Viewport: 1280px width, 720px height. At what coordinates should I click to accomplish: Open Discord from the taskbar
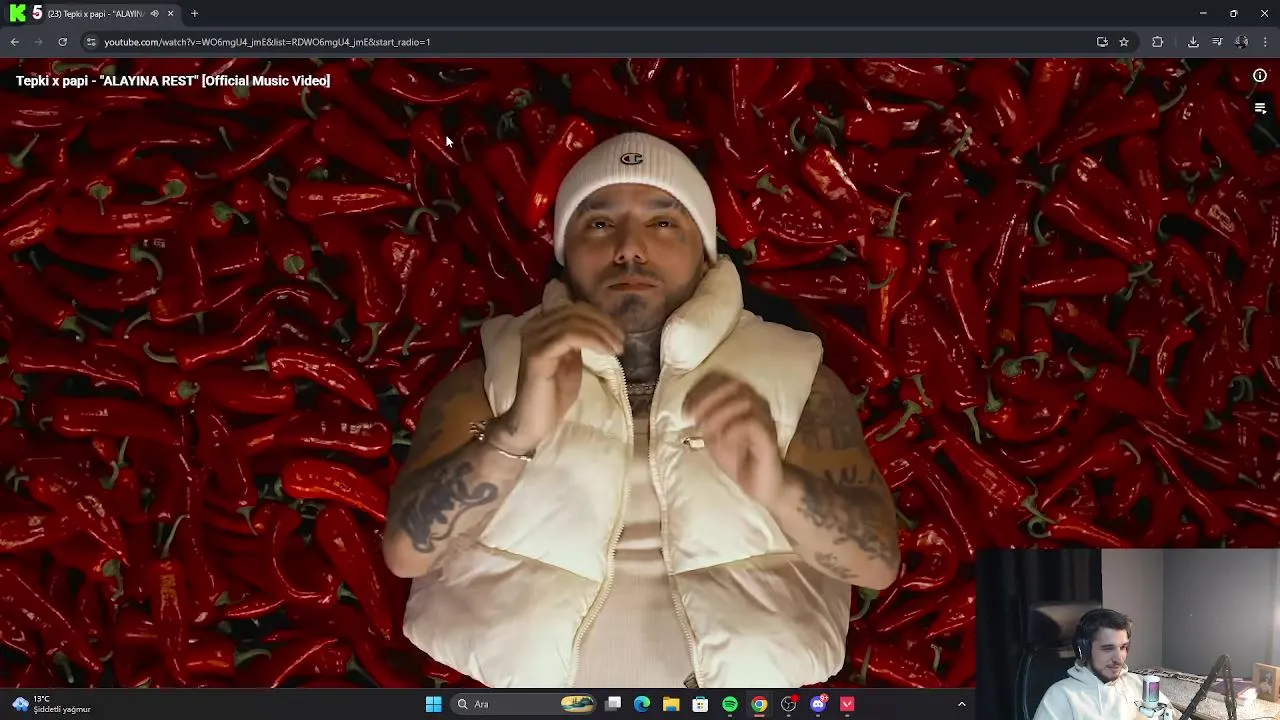(818, 704)
